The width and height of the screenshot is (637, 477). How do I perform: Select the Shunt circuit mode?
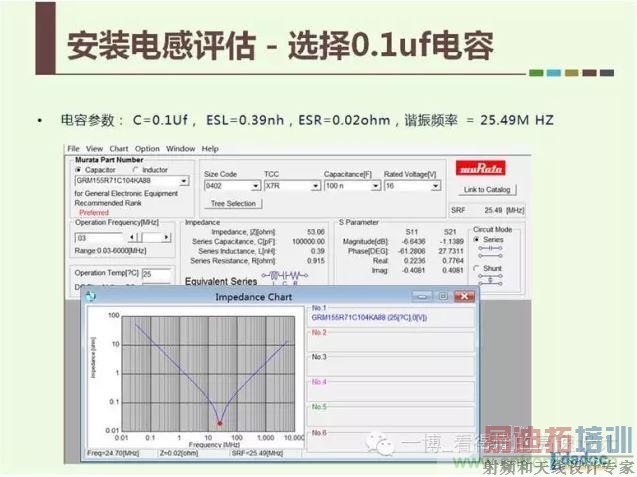tap(477, 269)
